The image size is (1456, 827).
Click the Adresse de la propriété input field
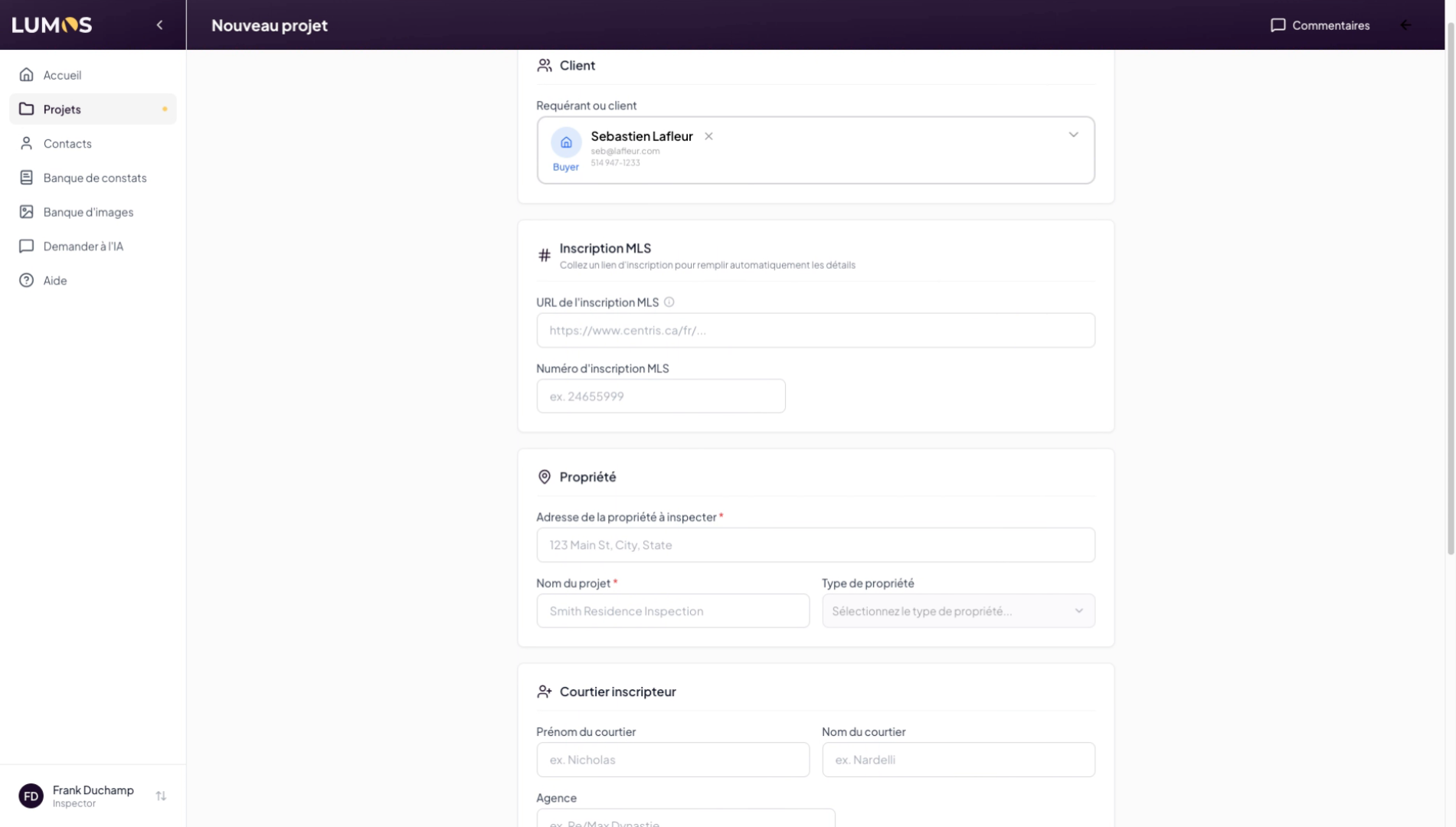point(815,545)
